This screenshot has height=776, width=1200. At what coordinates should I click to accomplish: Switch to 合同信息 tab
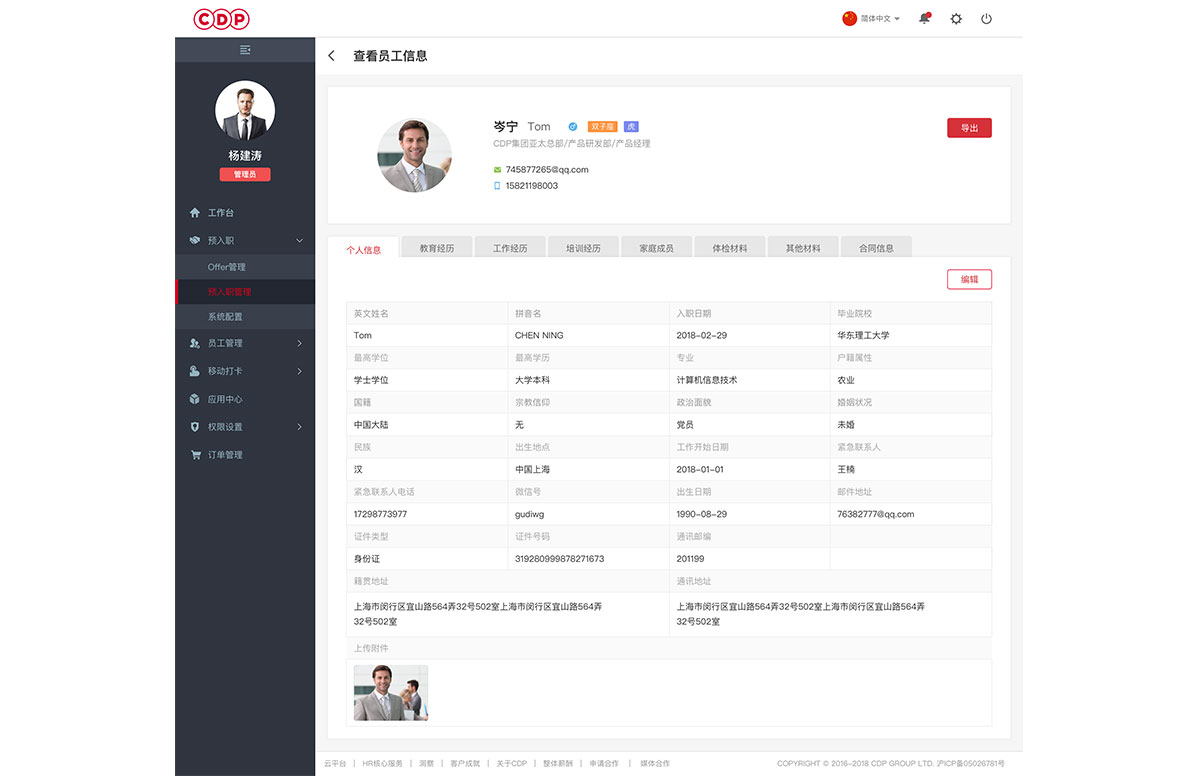[876, 248]
